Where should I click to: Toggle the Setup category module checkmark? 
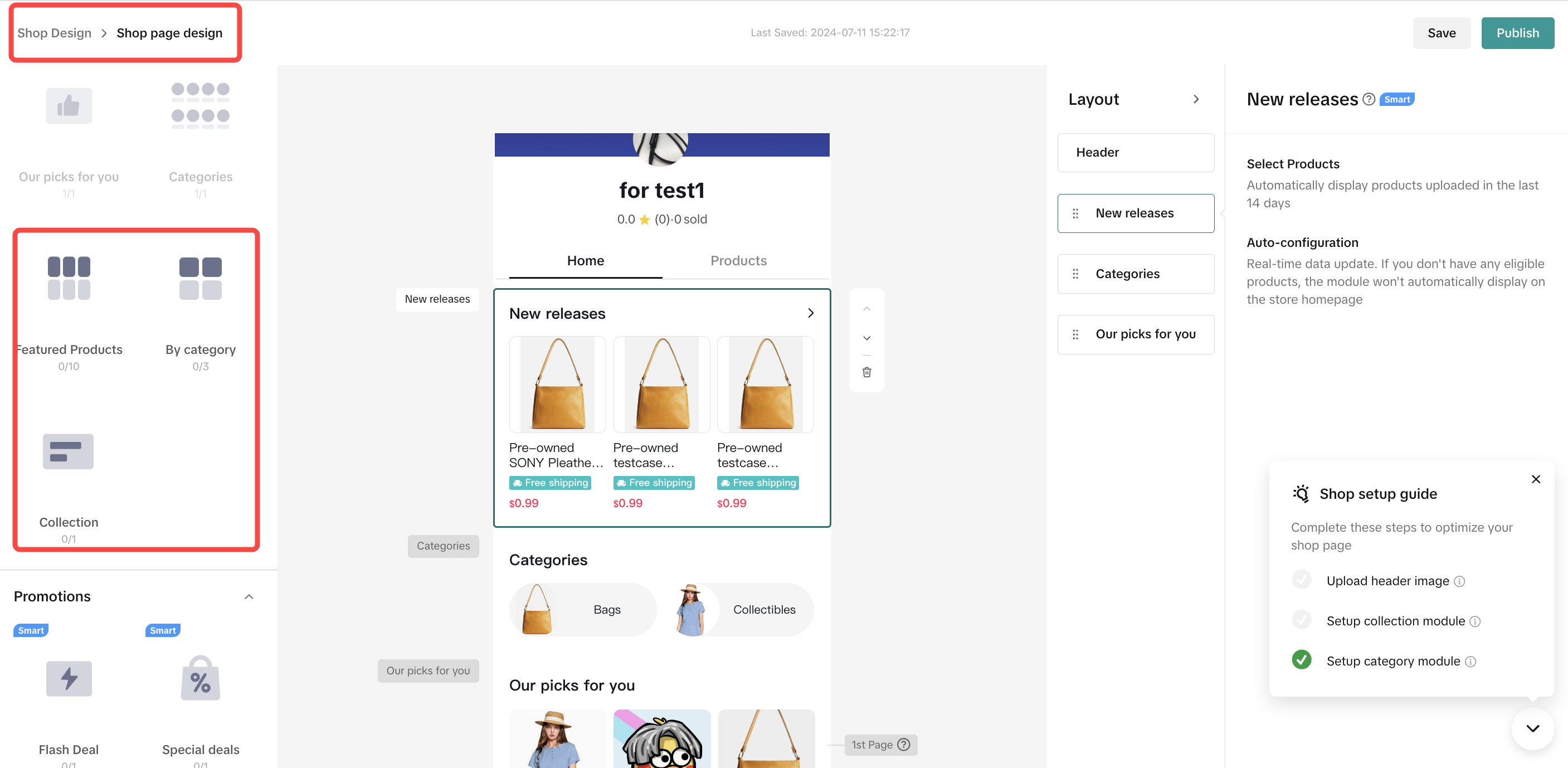[1302, 660]
